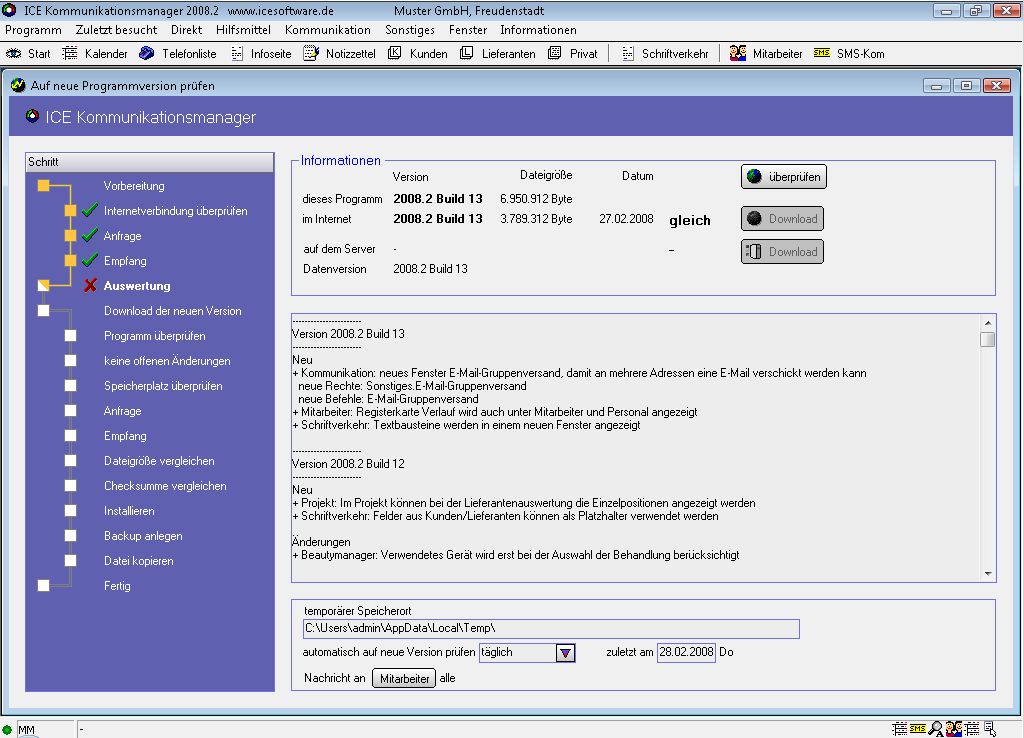The image size is (1024, 738).
Task: Open the Lieferanten toolbar icon
Action: point(467,54)
